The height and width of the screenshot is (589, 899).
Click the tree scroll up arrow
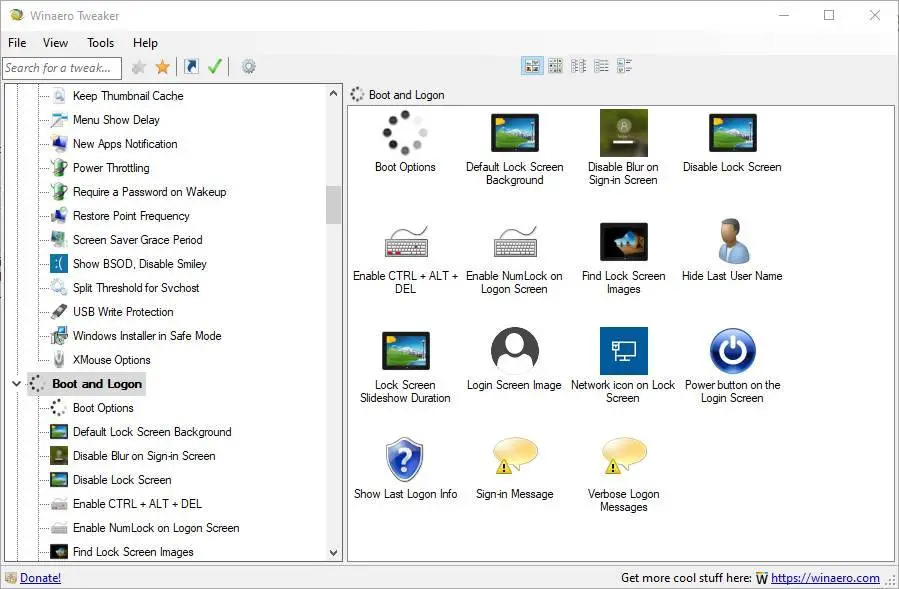[x=334, y=93]
